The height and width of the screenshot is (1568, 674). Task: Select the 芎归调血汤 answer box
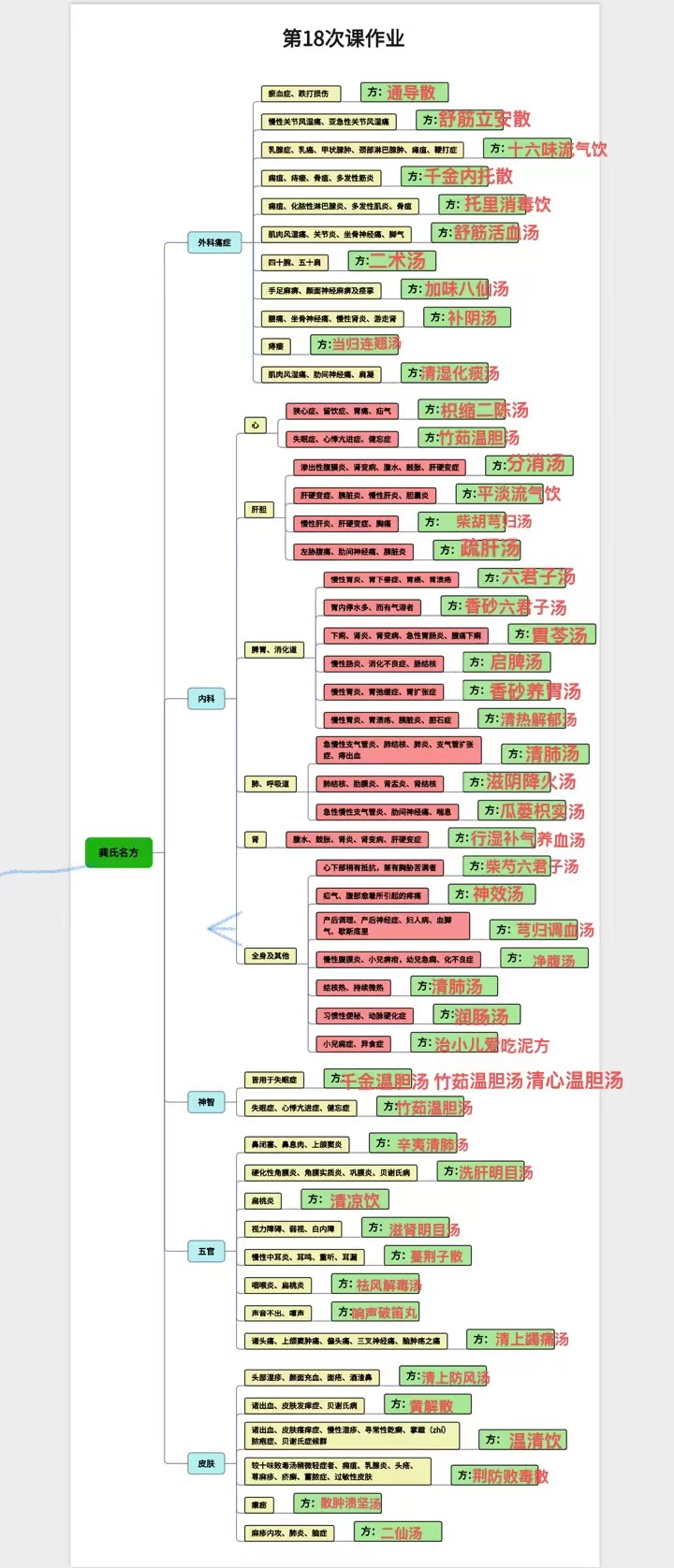(534, 929)
